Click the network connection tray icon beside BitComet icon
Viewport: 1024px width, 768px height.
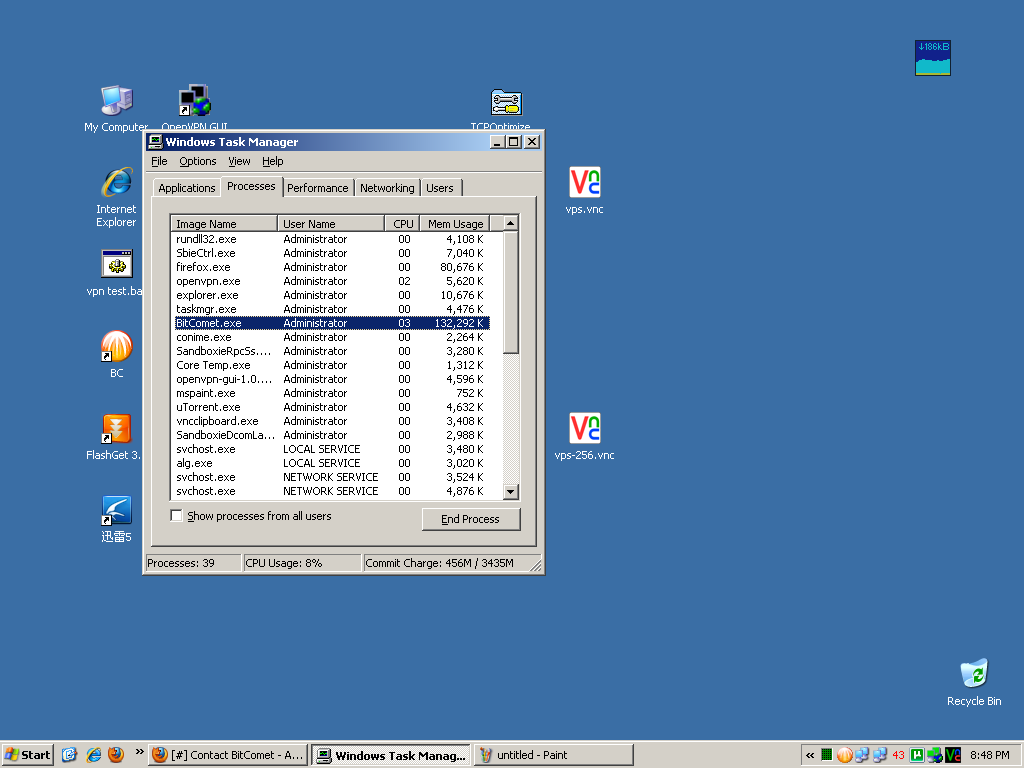(862, 755)
